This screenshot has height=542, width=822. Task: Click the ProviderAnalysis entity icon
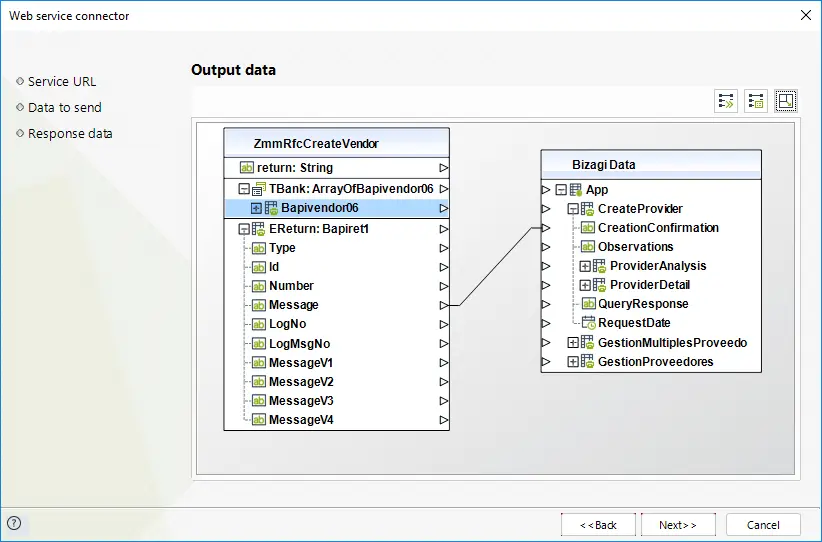coord(600,266)
